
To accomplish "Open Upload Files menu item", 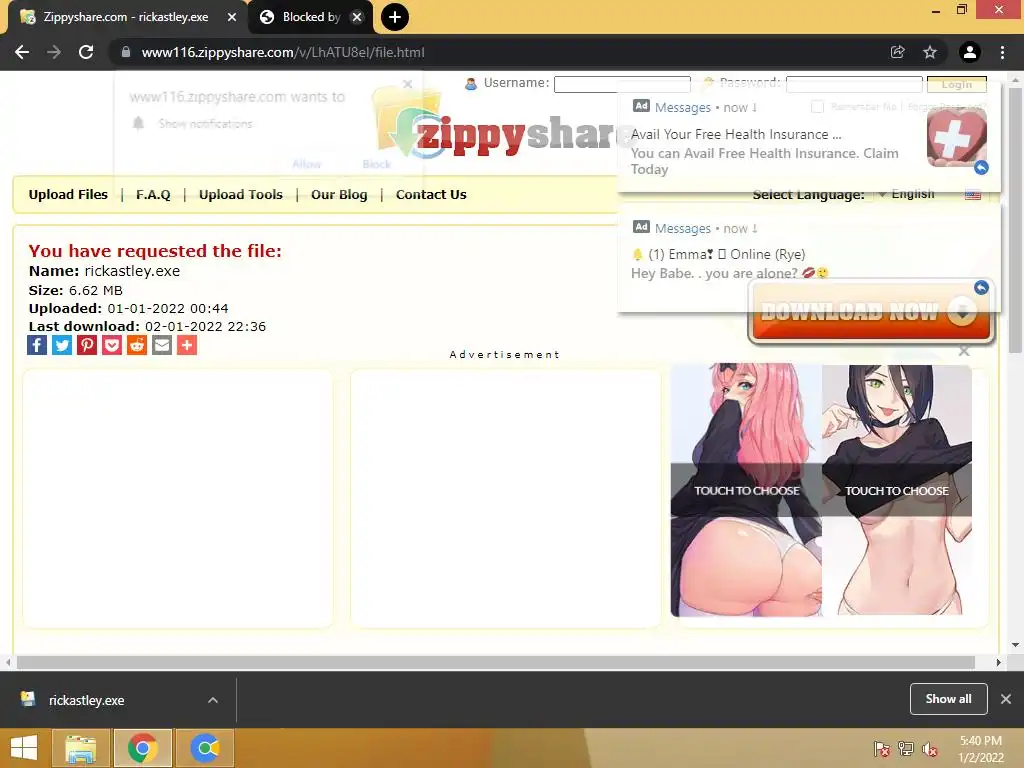I will click(x=68, y=195).
